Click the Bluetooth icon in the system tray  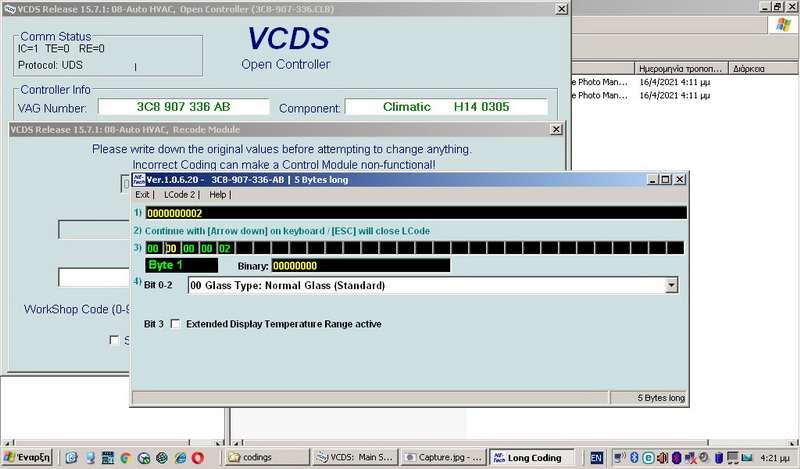(634, 457)
